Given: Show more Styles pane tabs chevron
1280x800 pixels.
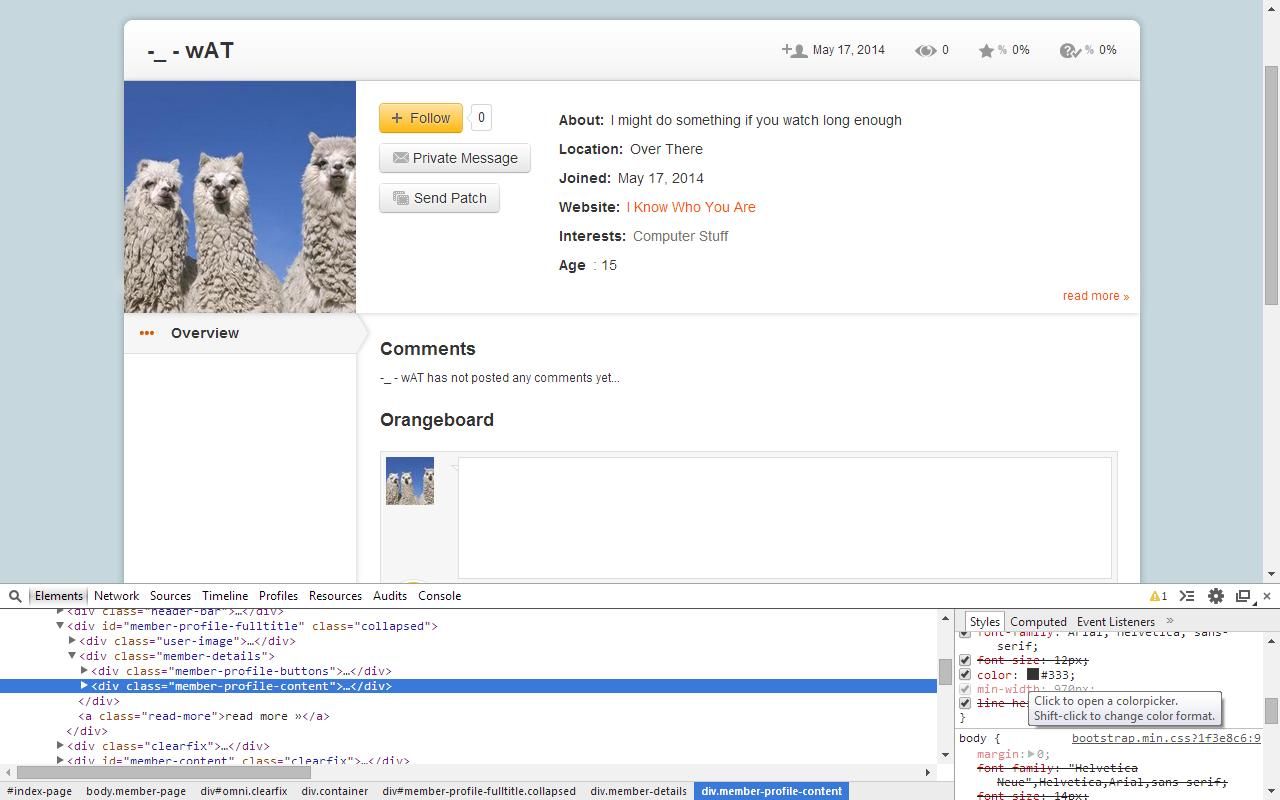Looking at the screenshot, I should point(1170,621).
